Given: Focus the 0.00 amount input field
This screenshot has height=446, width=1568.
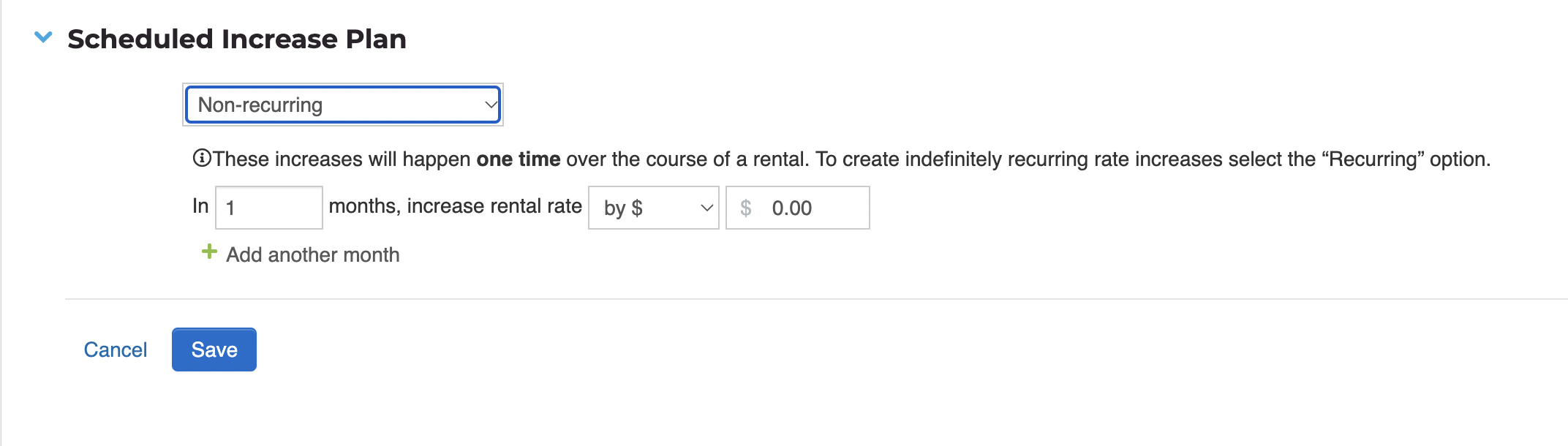Looking at the screenshot, I should tap(798, 208).
